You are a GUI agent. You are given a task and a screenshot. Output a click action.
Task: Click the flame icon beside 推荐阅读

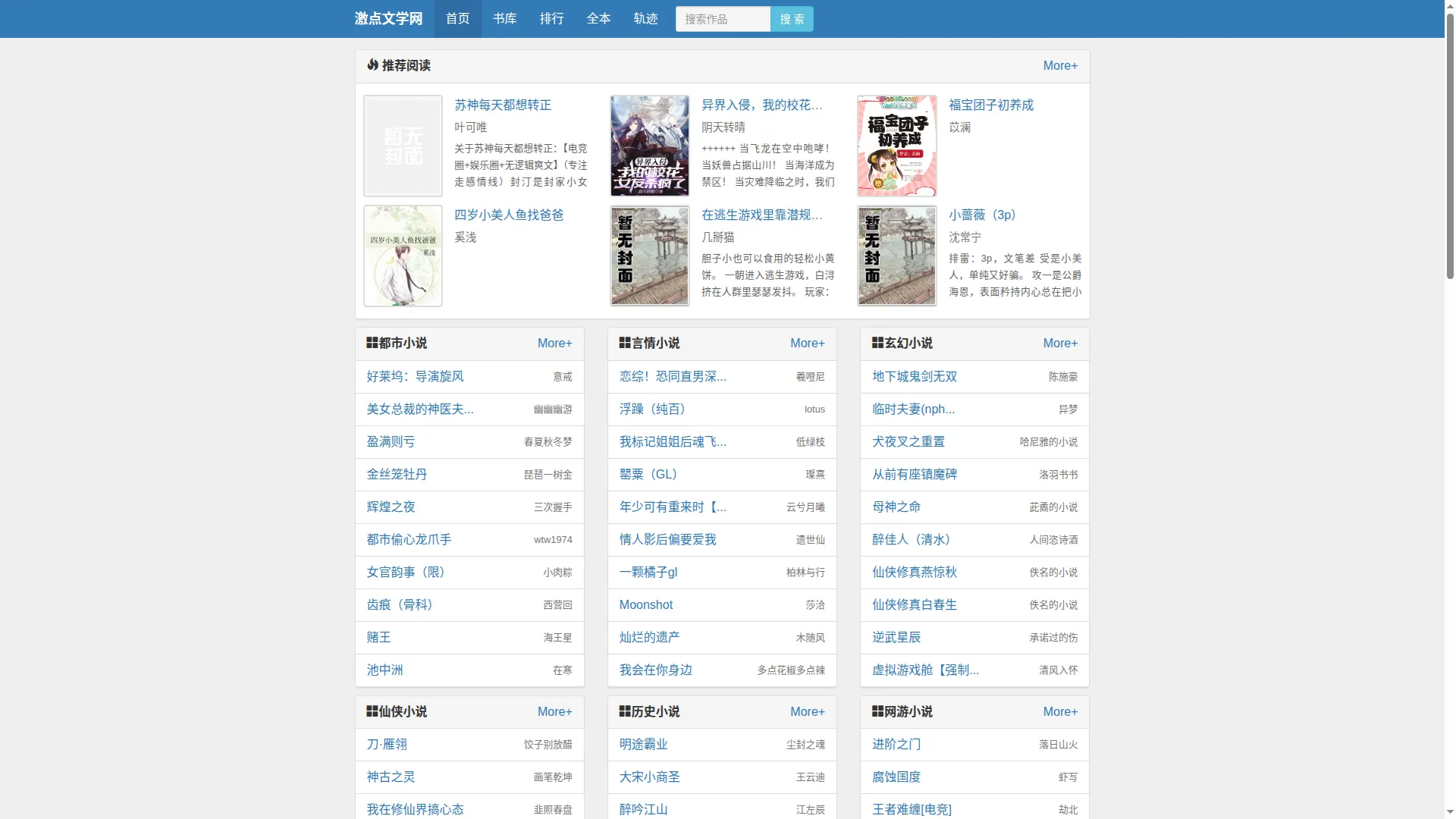372,65
